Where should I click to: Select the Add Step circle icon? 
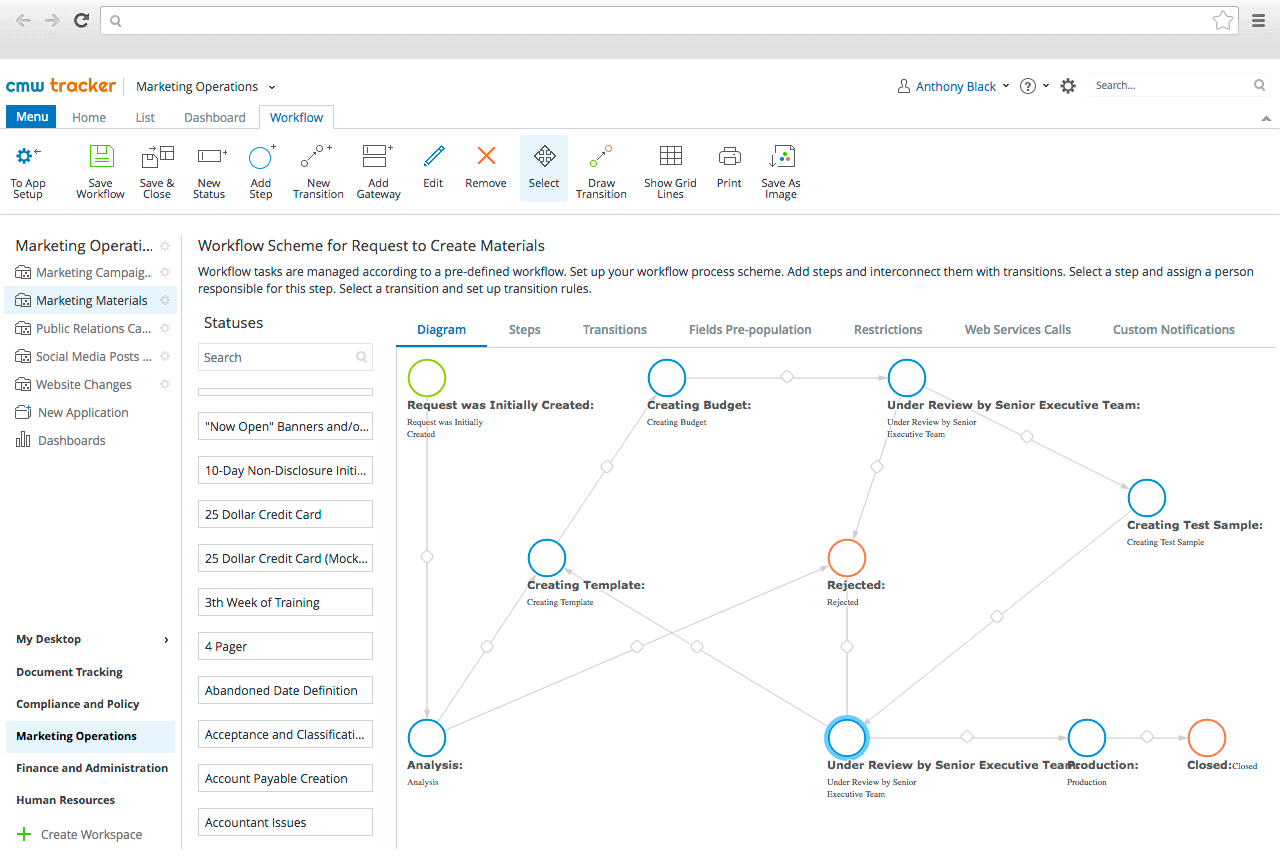click(261, 157)
